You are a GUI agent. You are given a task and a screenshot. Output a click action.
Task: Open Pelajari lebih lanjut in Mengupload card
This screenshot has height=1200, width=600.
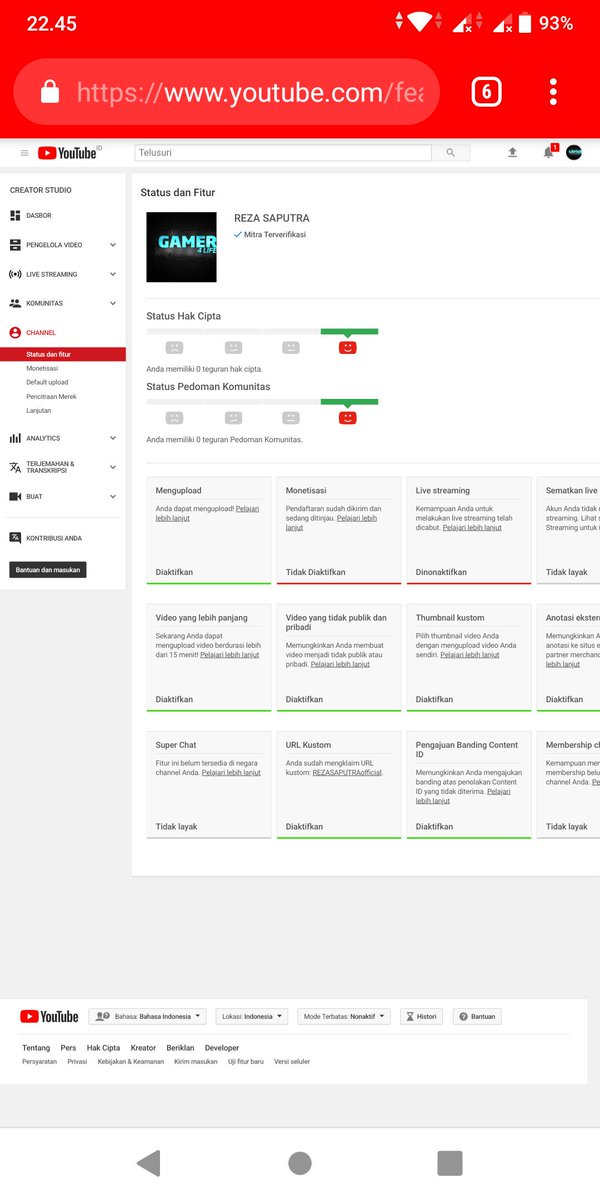point(208,513)
